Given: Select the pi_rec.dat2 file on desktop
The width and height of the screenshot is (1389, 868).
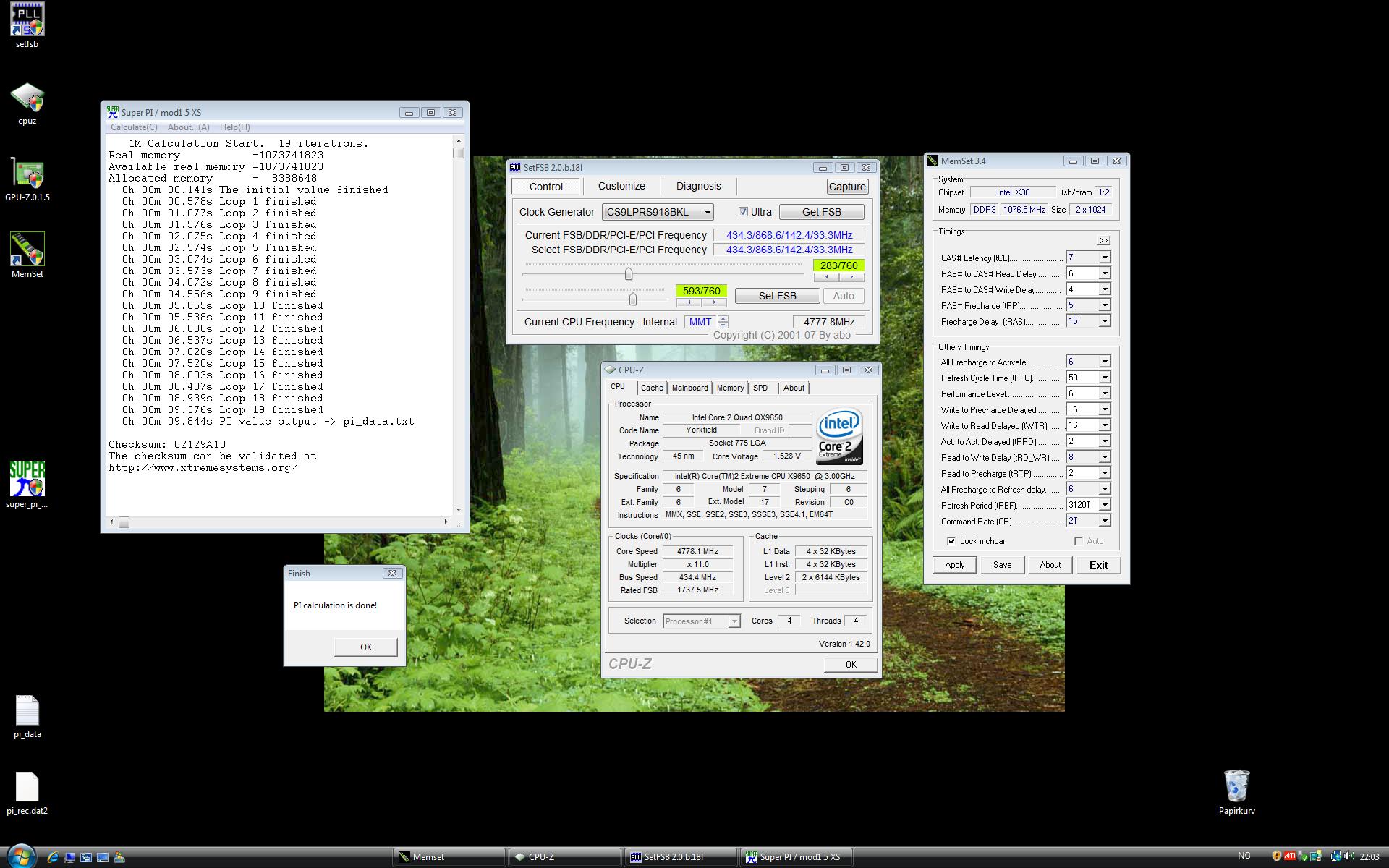Looking at the screenshot, I should click(27, 793).
